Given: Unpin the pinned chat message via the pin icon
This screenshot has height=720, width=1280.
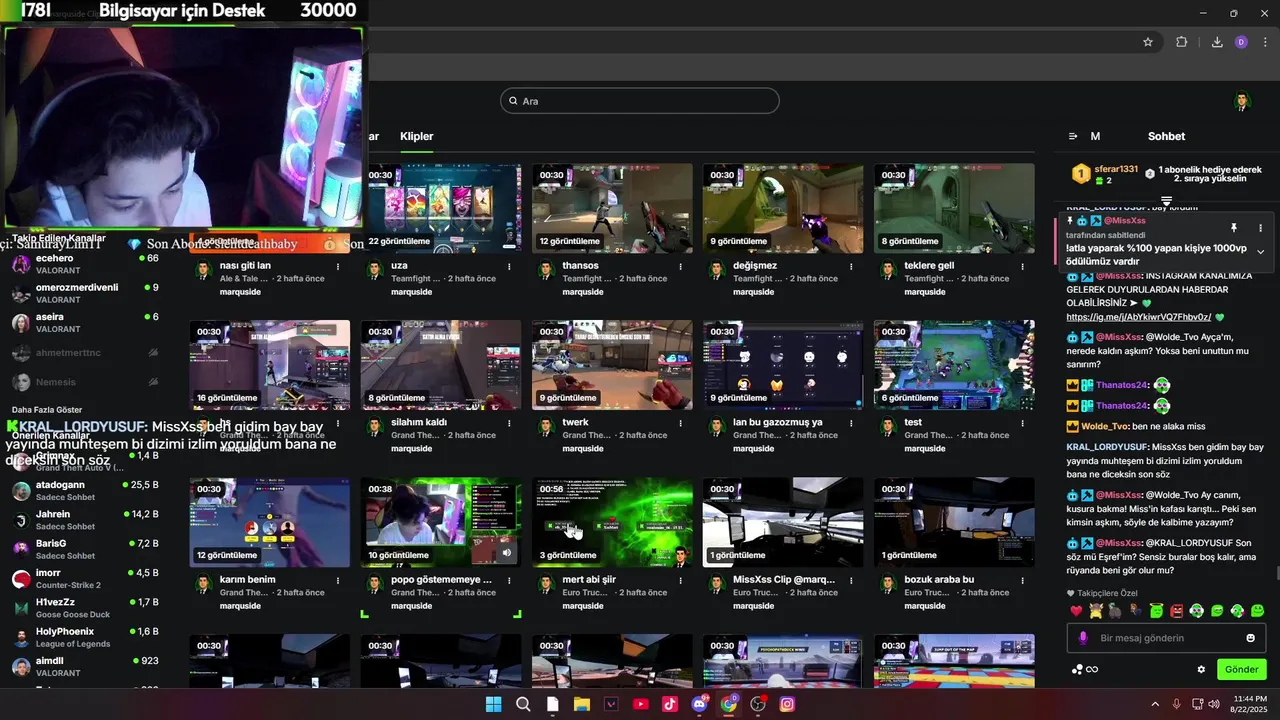Looking at the screenshot, I should pyautogui.click(x=1234, y=228).
